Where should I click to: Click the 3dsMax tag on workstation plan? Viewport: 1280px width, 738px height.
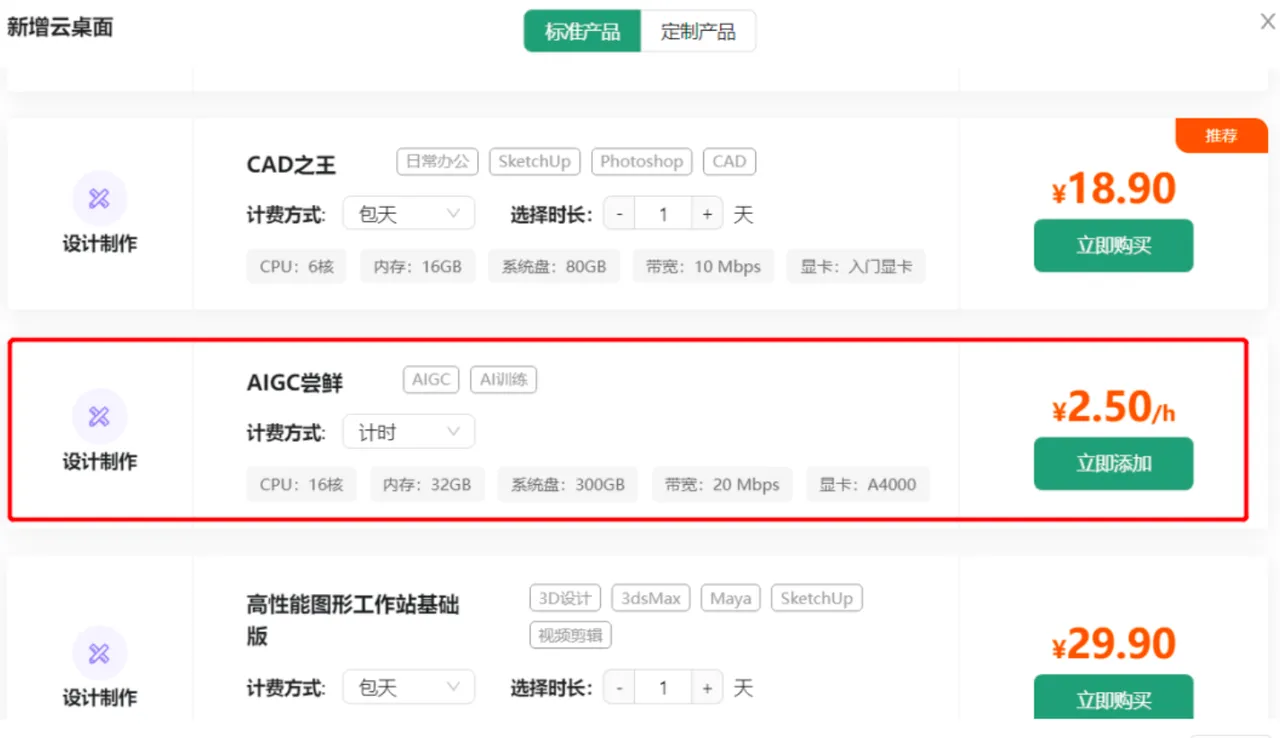point(651,598)
